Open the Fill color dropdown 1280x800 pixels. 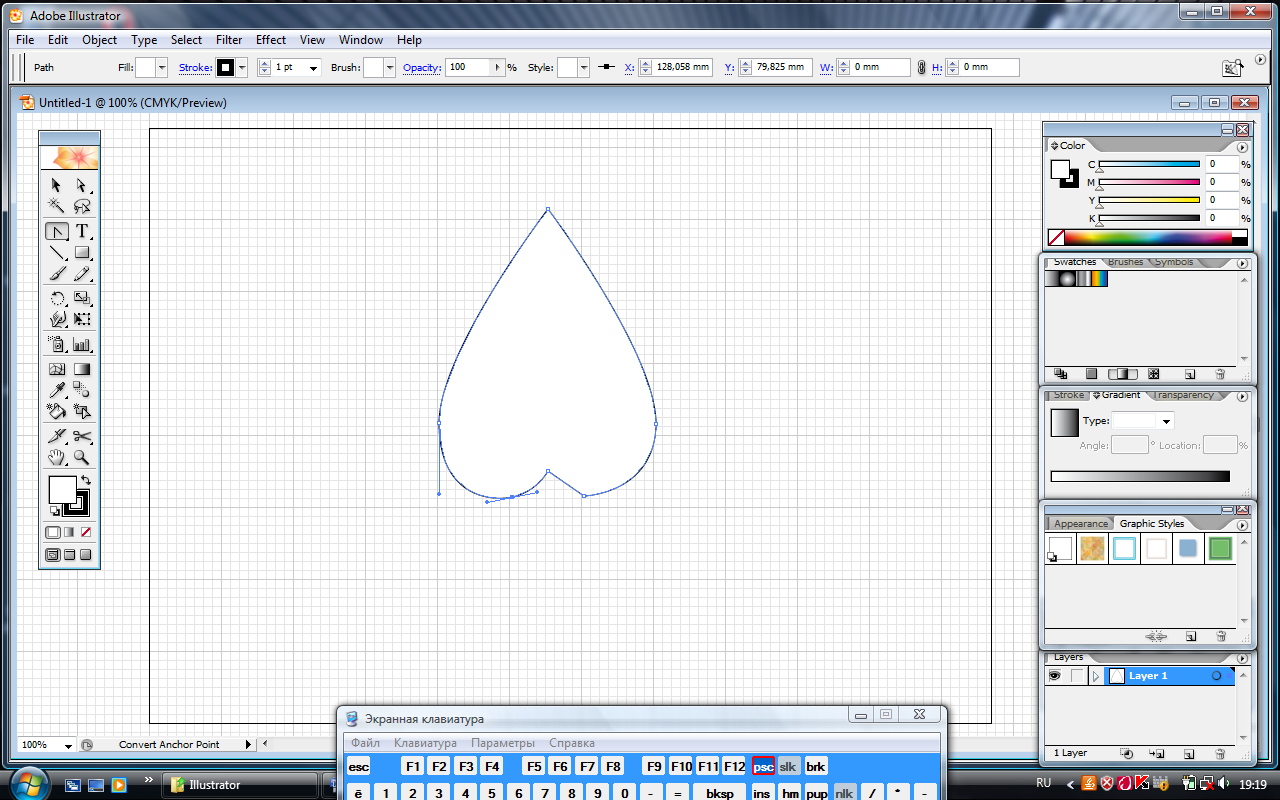162,68
